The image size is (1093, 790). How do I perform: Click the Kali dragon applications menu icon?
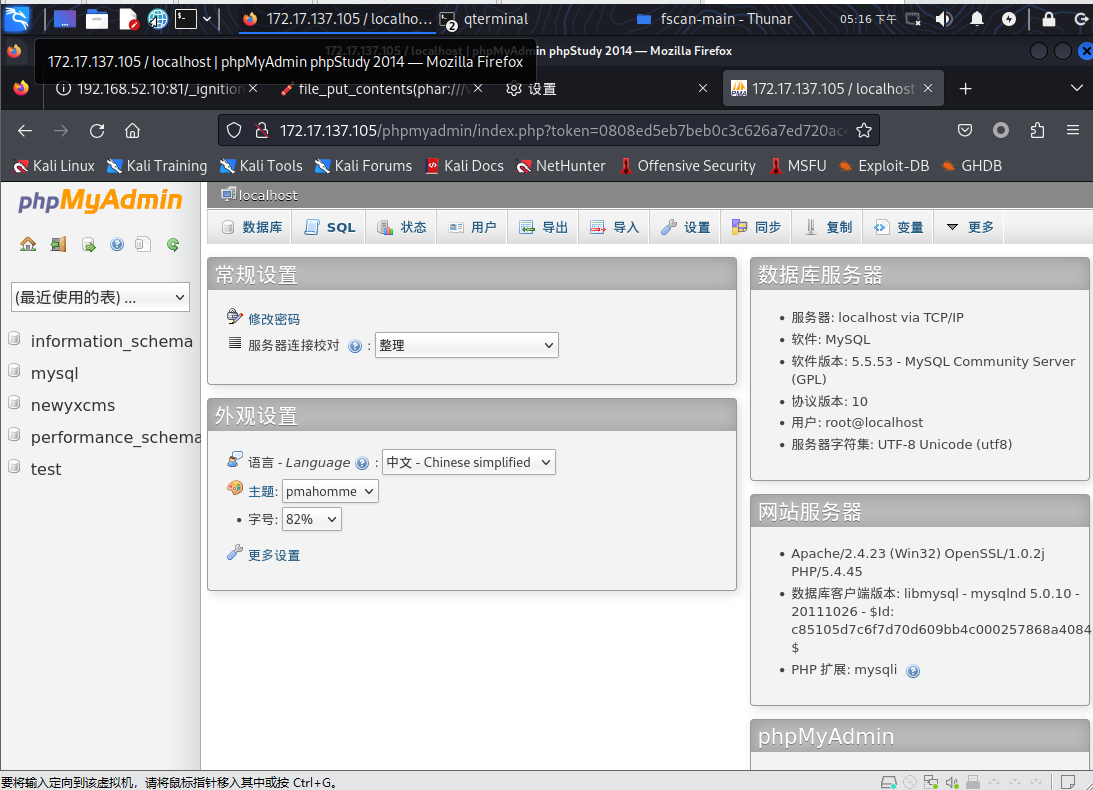(x=17, y=19)
